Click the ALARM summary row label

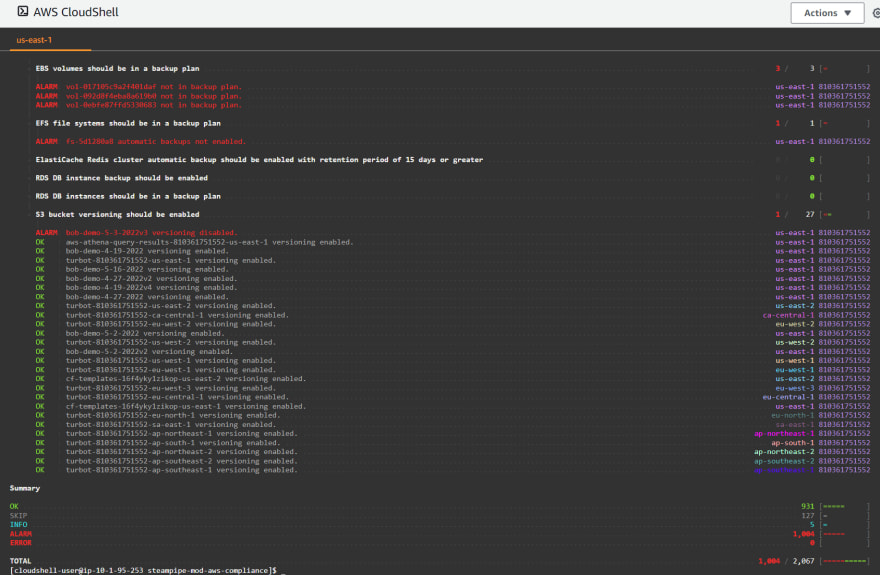click(21, 534)
